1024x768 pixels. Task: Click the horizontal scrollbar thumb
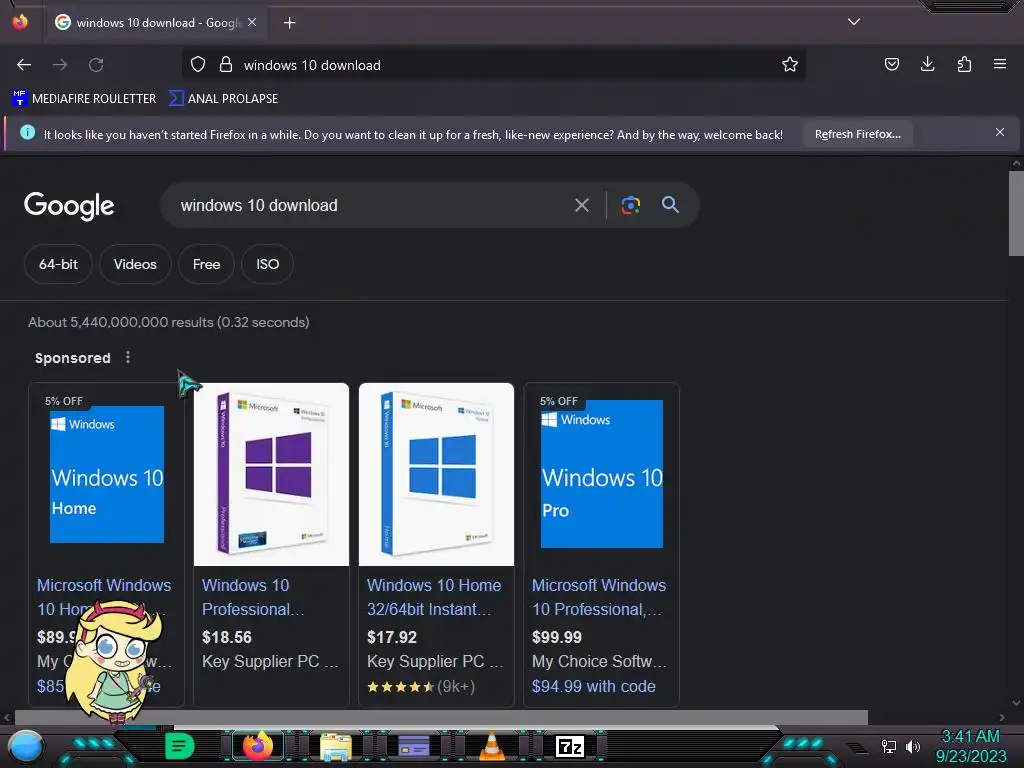[441, 717]
